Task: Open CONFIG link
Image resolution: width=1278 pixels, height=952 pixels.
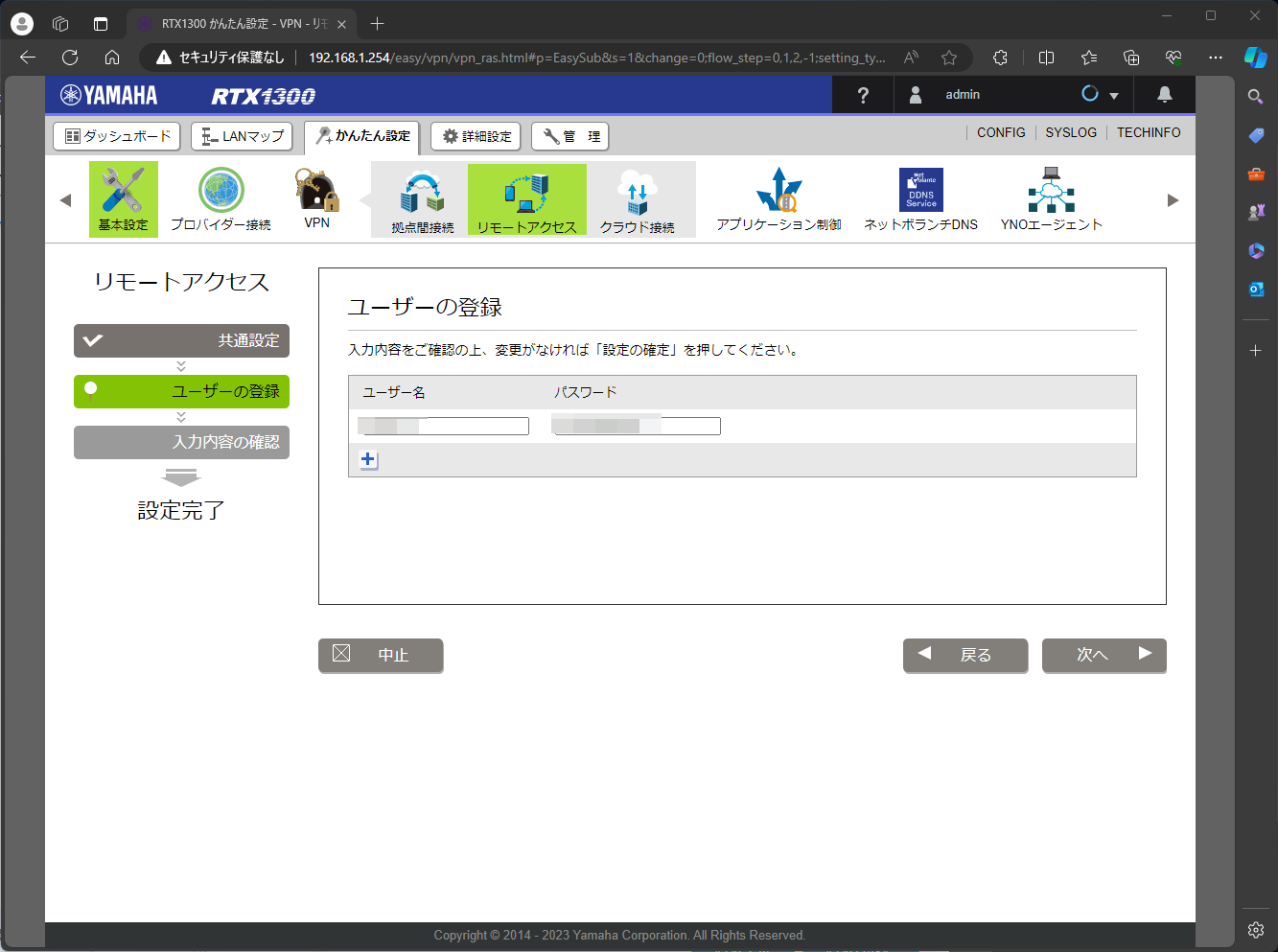Action: click(x=1001, y=132)
